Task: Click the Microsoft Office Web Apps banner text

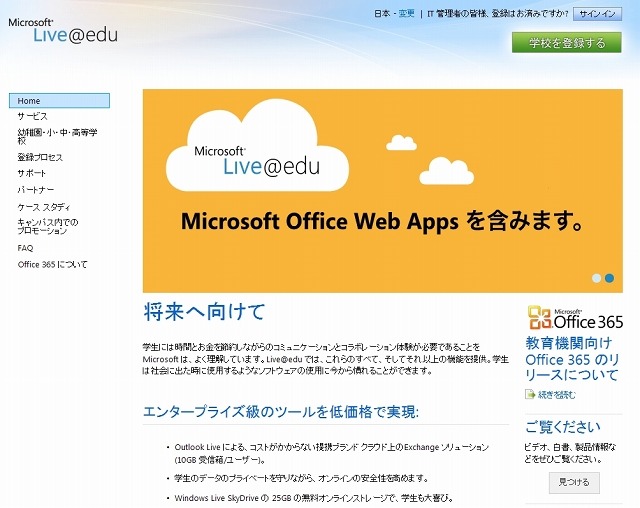Action: pos(382,221)
